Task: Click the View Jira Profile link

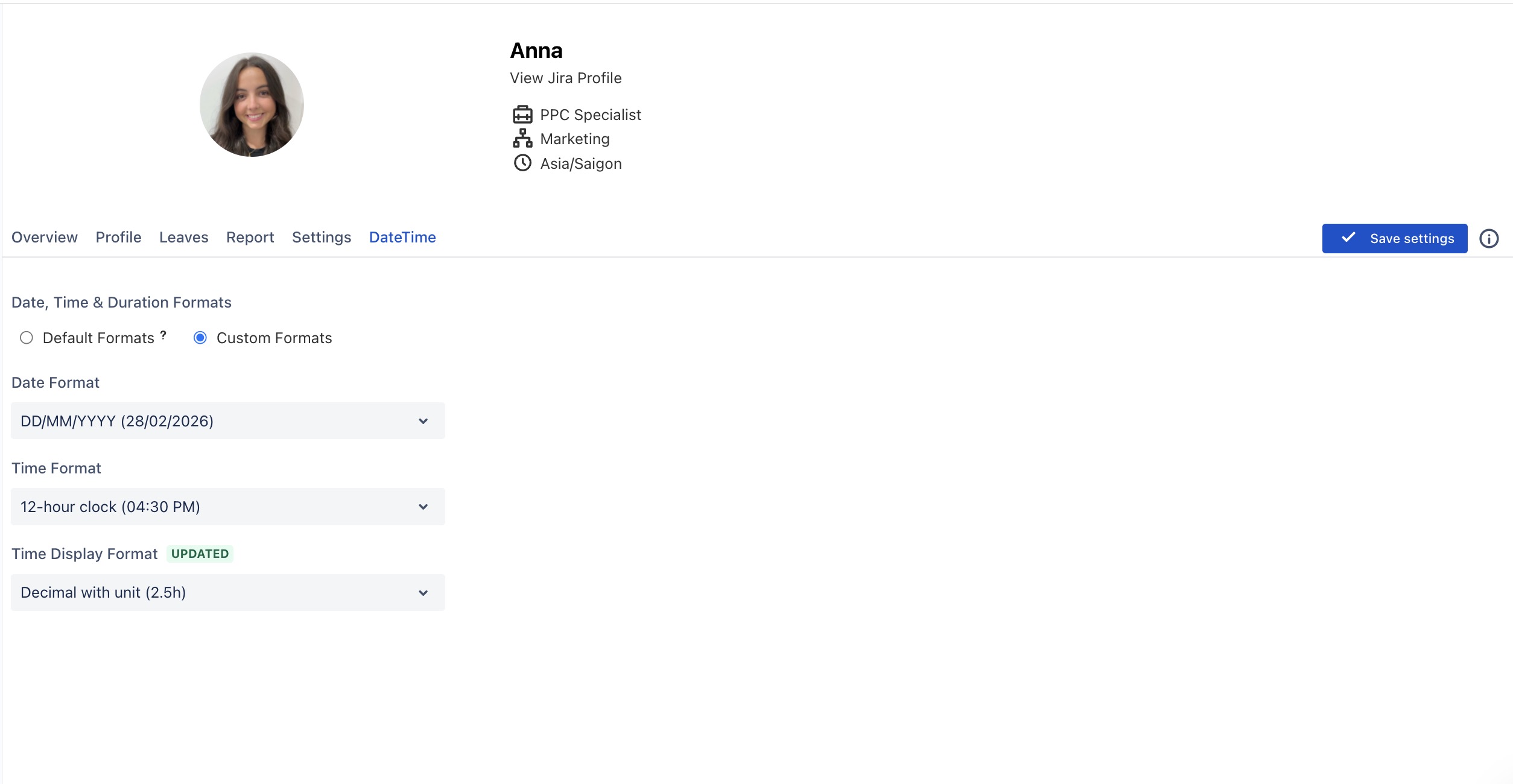Action: (565, 78)
